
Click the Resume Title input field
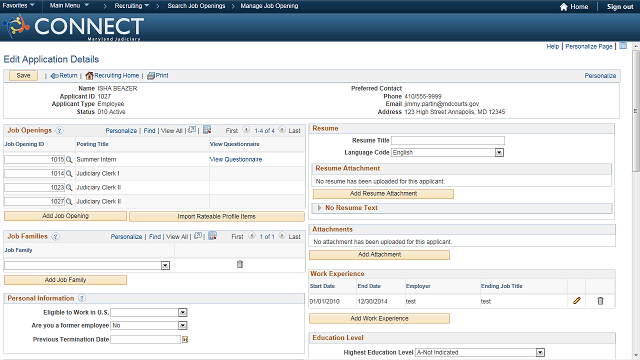click(x=448, y=140)
